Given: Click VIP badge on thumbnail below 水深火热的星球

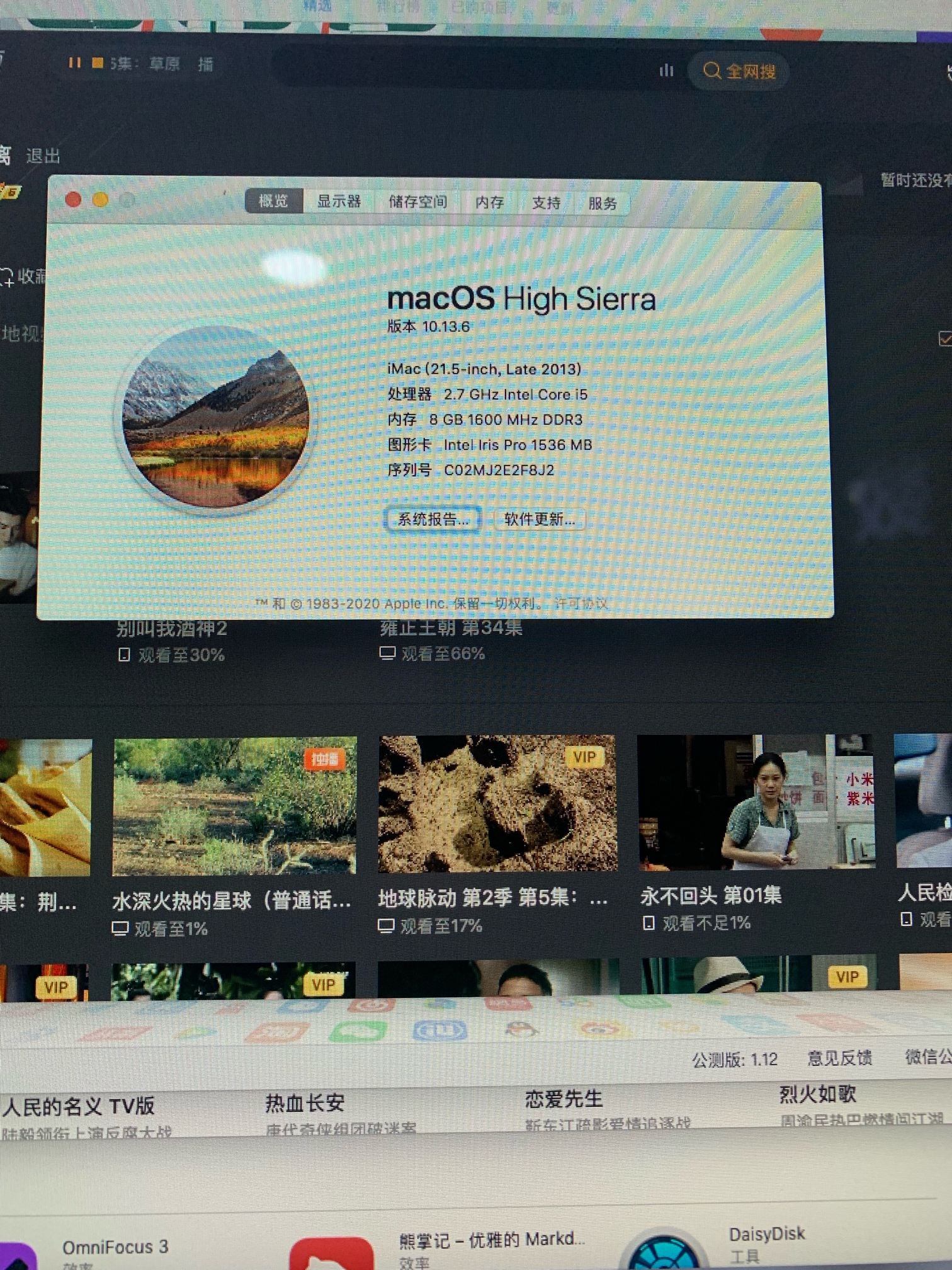Looking at the screenshot, I should (x=324, y=984).
